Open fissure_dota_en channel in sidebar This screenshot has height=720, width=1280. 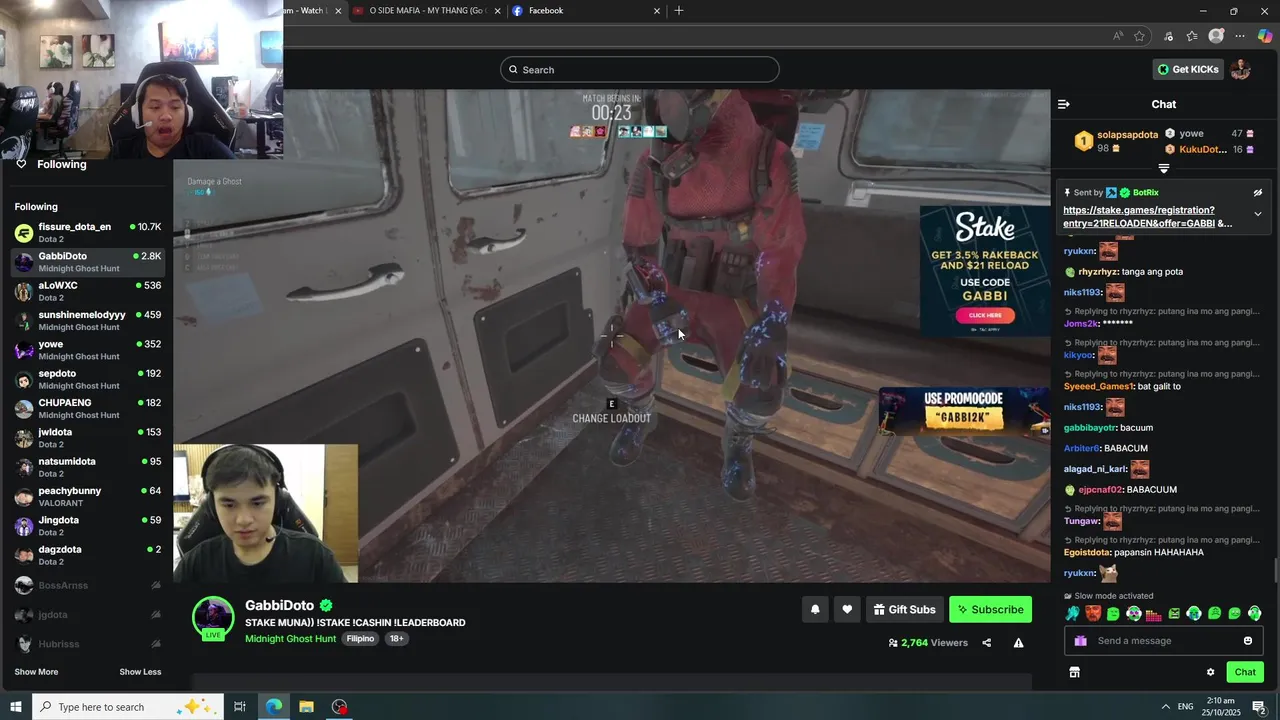point(88,232)
